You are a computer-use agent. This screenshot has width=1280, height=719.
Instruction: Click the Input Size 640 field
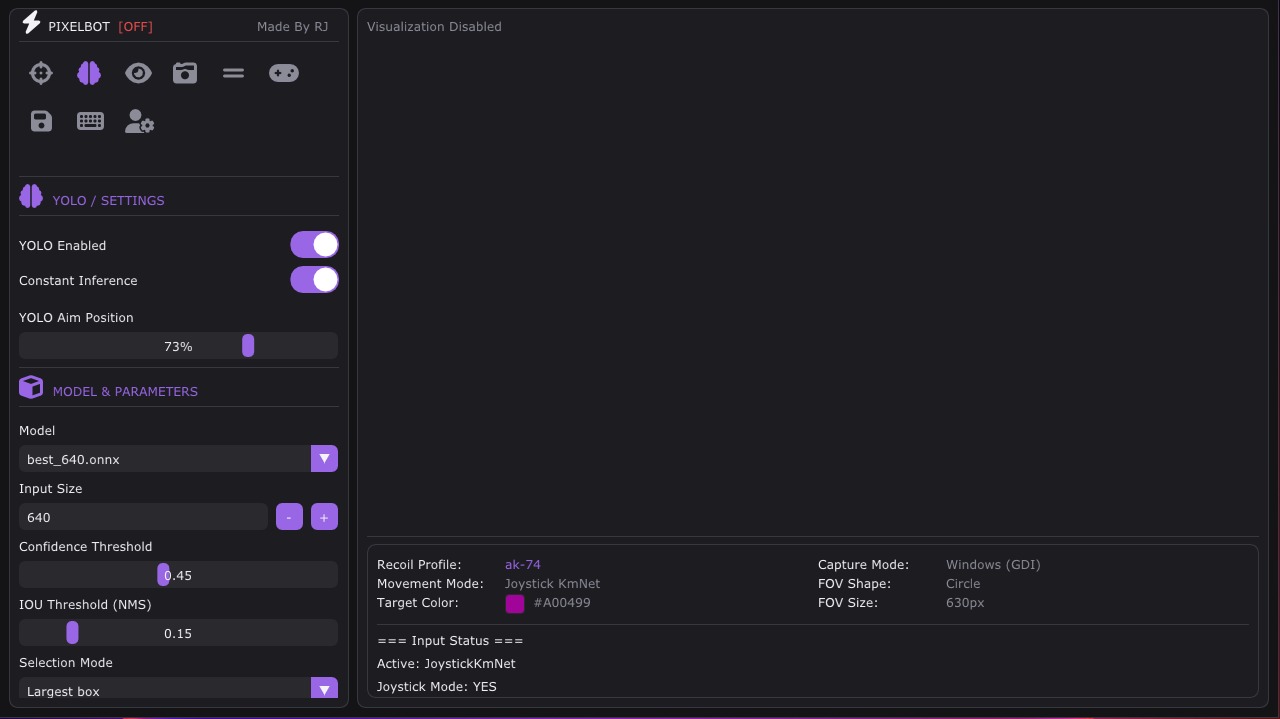pyautogui.click(x=143, y=517)
